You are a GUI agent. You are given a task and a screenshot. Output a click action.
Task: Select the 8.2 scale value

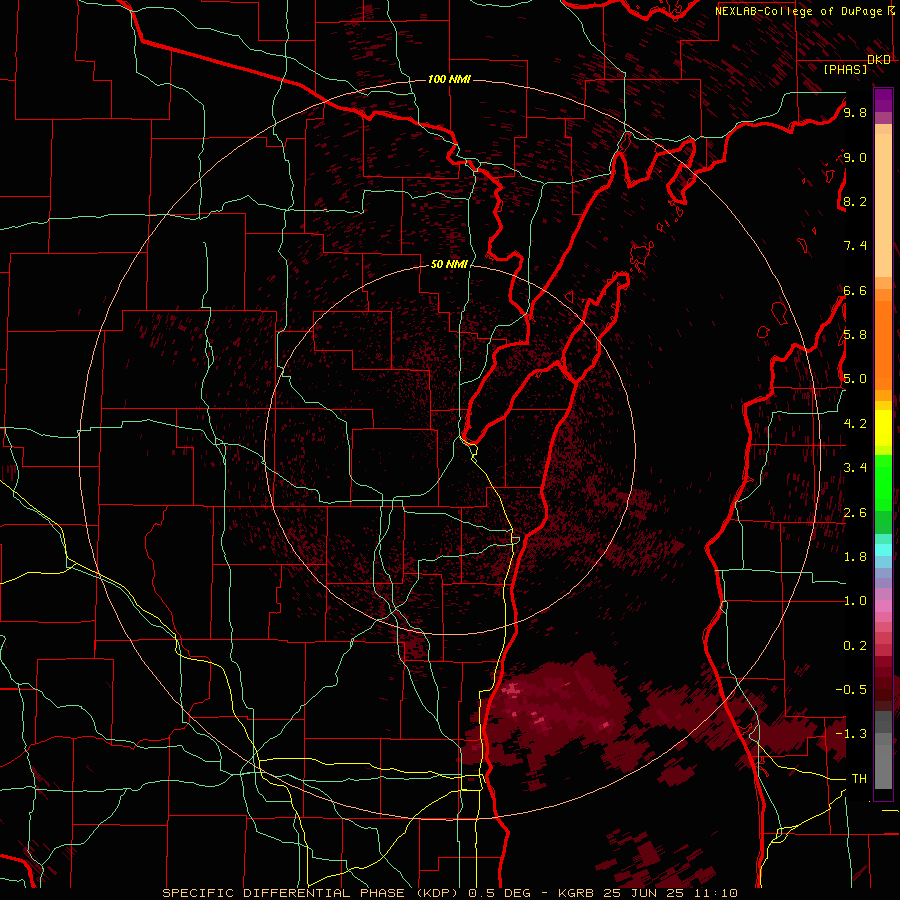pyautogui.click(x=855, y=201)
